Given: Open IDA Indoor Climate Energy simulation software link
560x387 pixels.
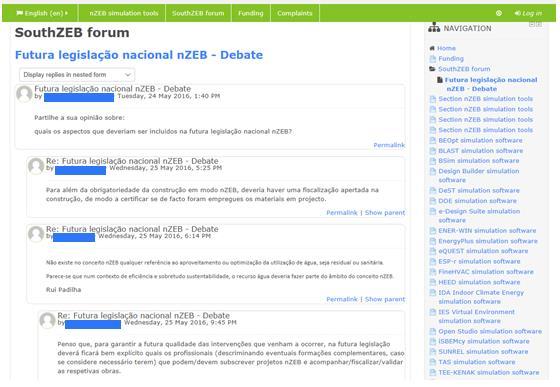Looking at the screenshot, I should 481,297.
